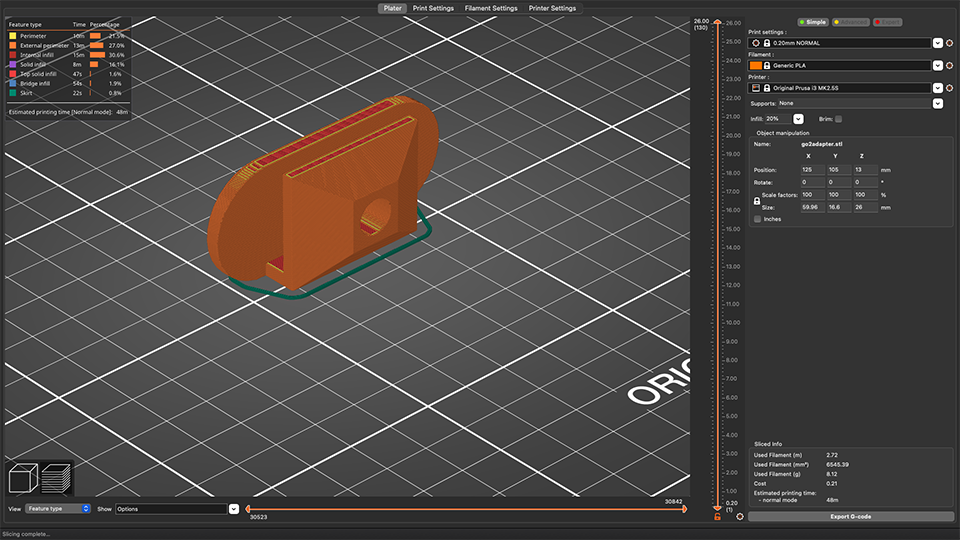Screen dimensions: 960x540
Task: Open the layer slider settings cog
Action: [x=740, y=516]
